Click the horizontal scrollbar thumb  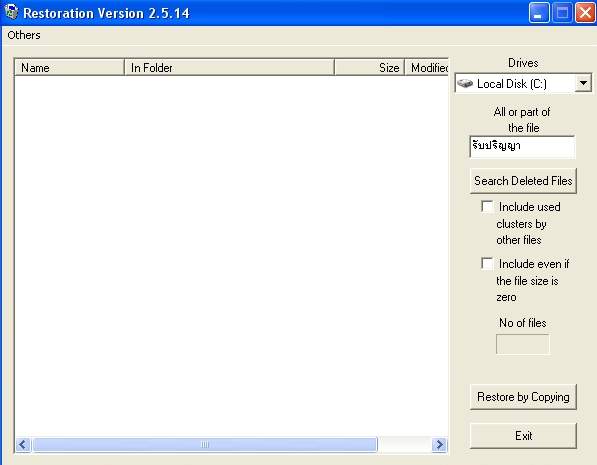coord(205,444)
